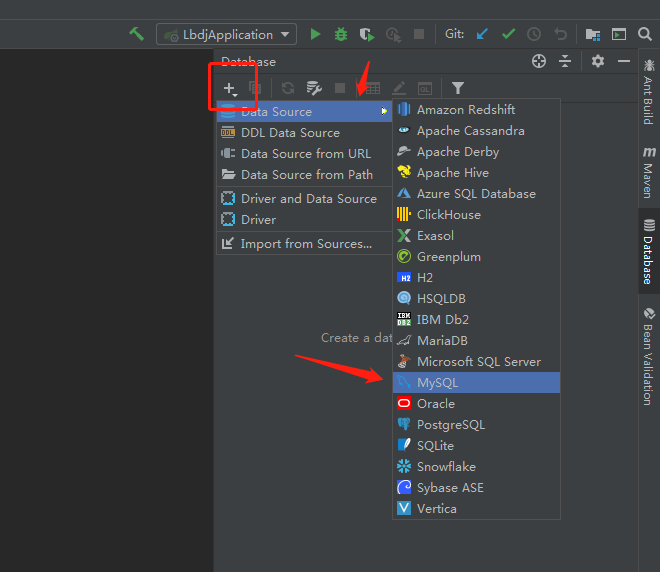
Task: Update project with Git blue arrow
Action: point(482,34)
